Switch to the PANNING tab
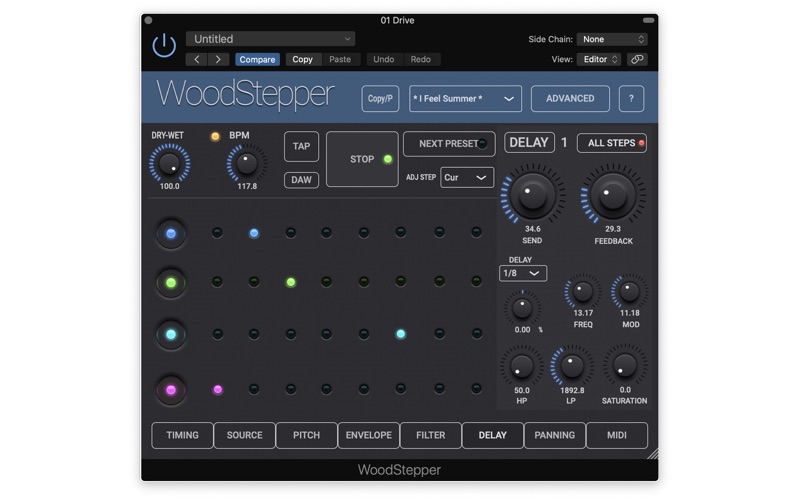800x500 pixels. tap(555, 435)
